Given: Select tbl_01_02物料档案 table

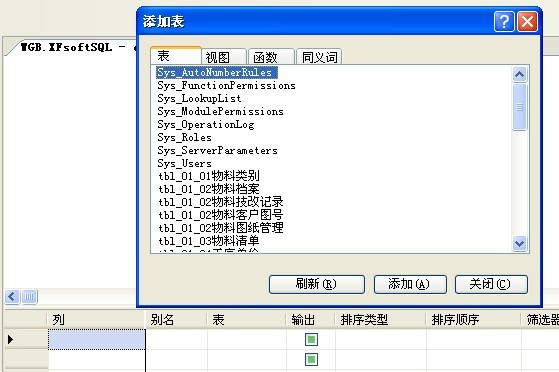Looking at the screenshot, I should pos(209,189).
